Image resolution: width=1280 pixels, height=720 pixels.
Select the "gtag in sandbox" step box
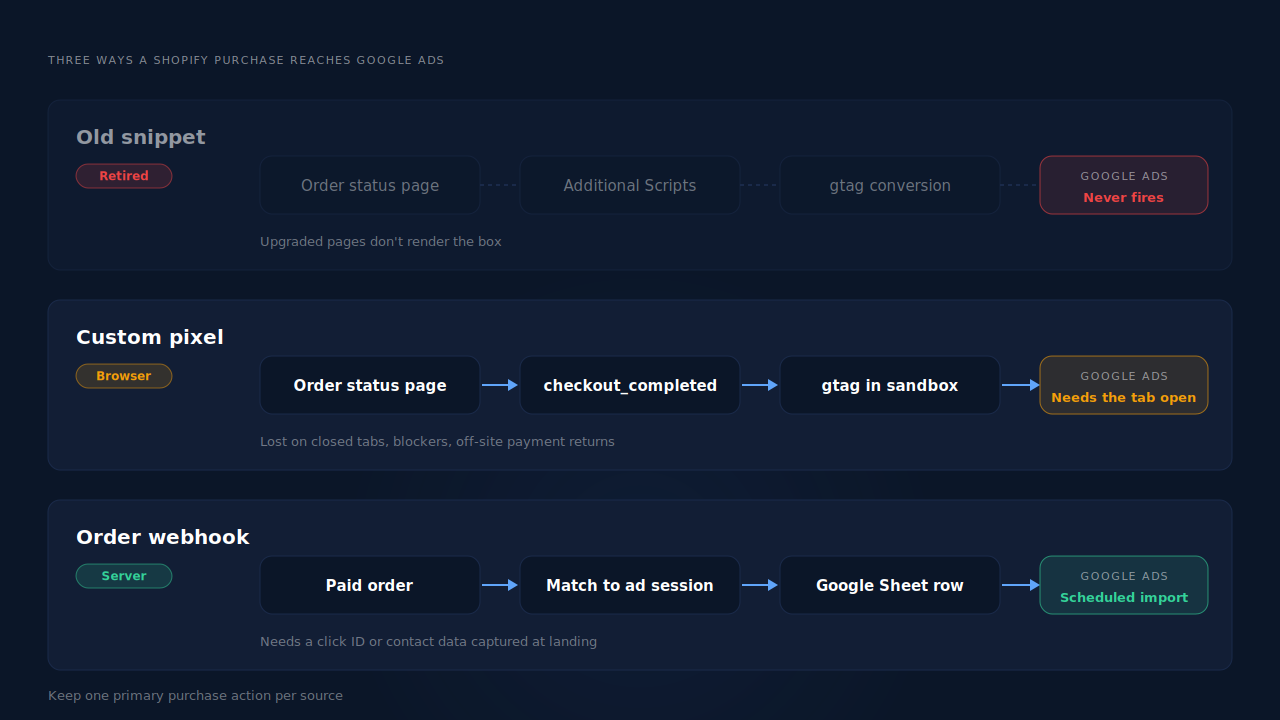point(890,385)
